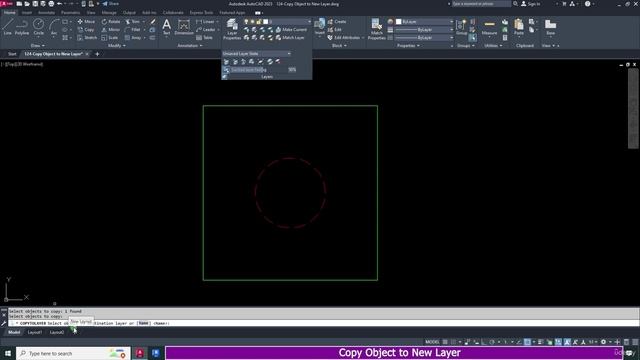Screen dimensions: 640x360
Task: Click Match Layer button
Action: (x=290, y=38)
